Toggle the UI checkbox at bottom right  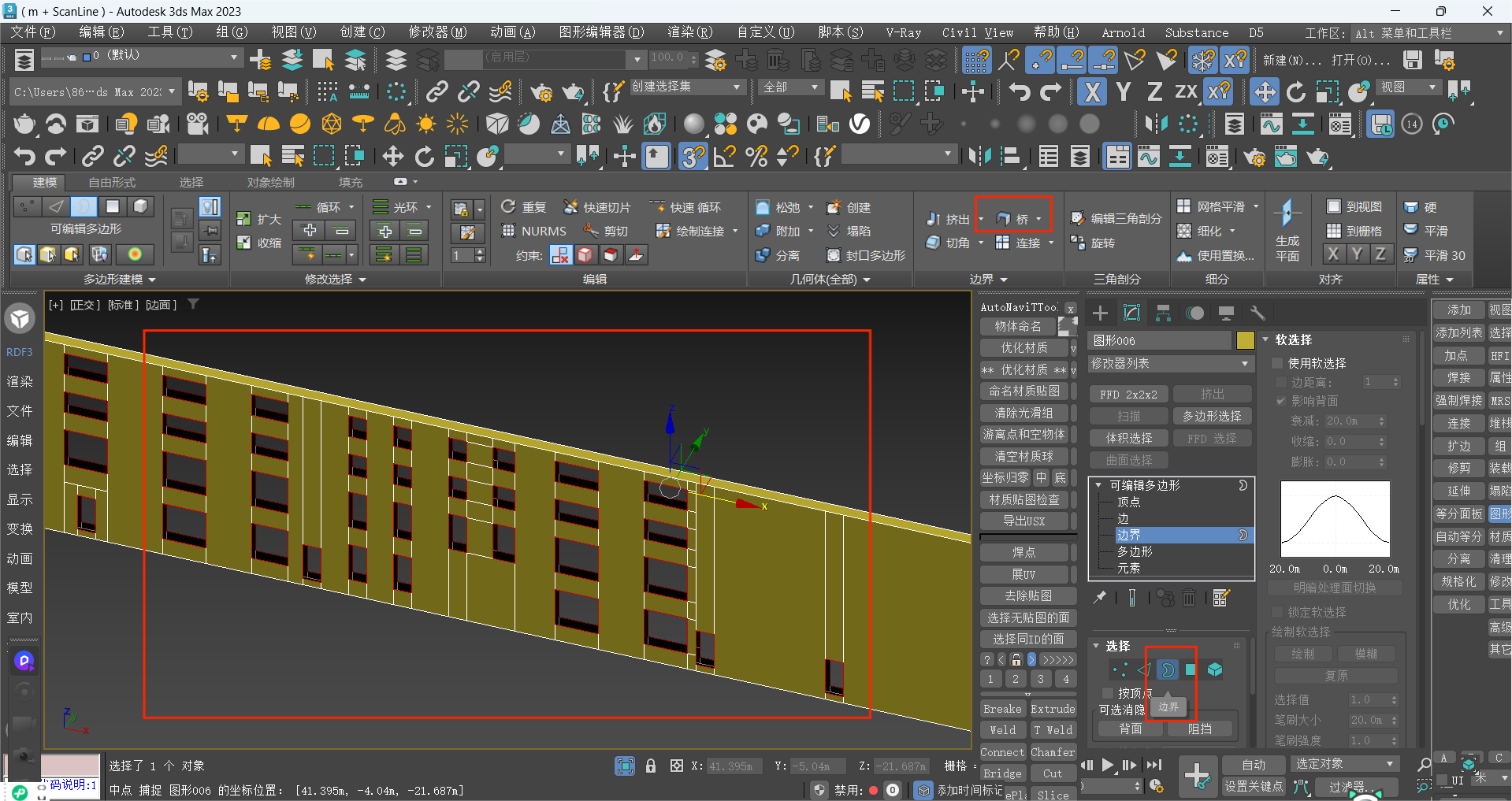(1443, 781)
